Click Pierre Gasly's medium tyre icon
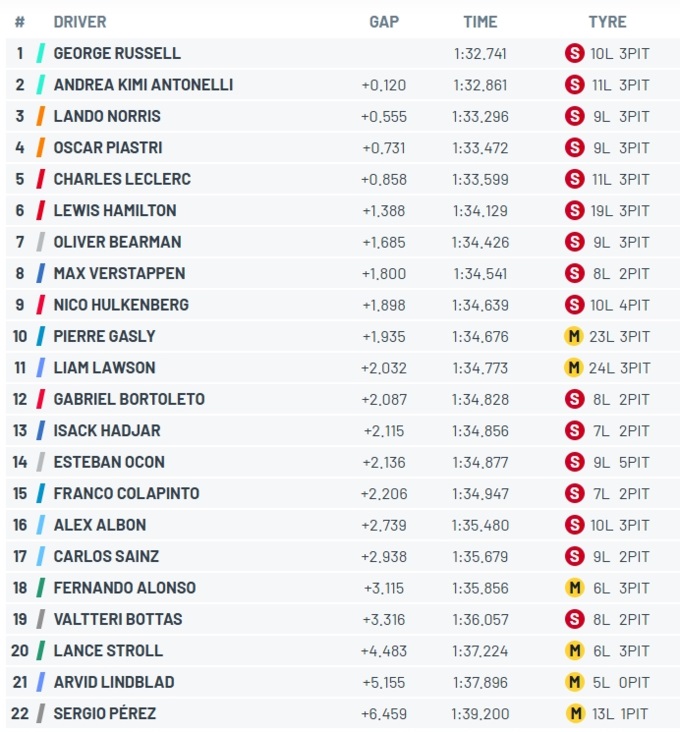Viewport: 680px width, 732px height. tap(574, 336)
